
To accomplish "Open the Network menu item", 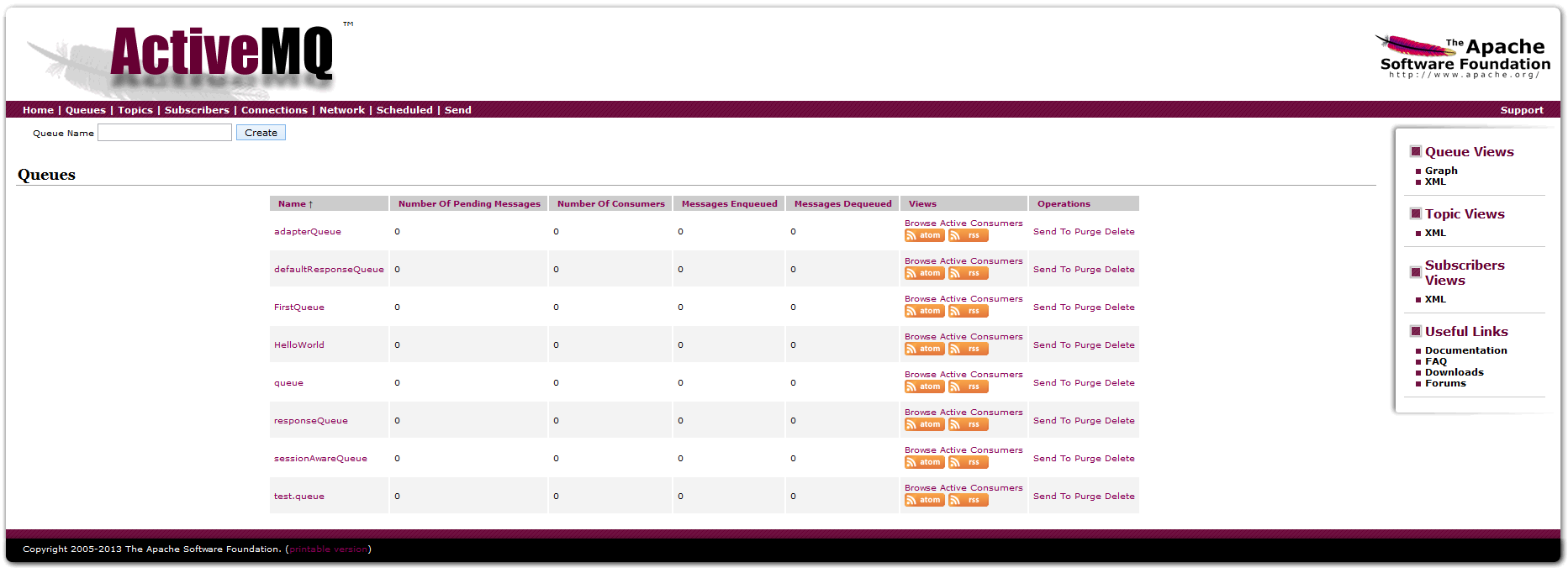I will (342, 110).
